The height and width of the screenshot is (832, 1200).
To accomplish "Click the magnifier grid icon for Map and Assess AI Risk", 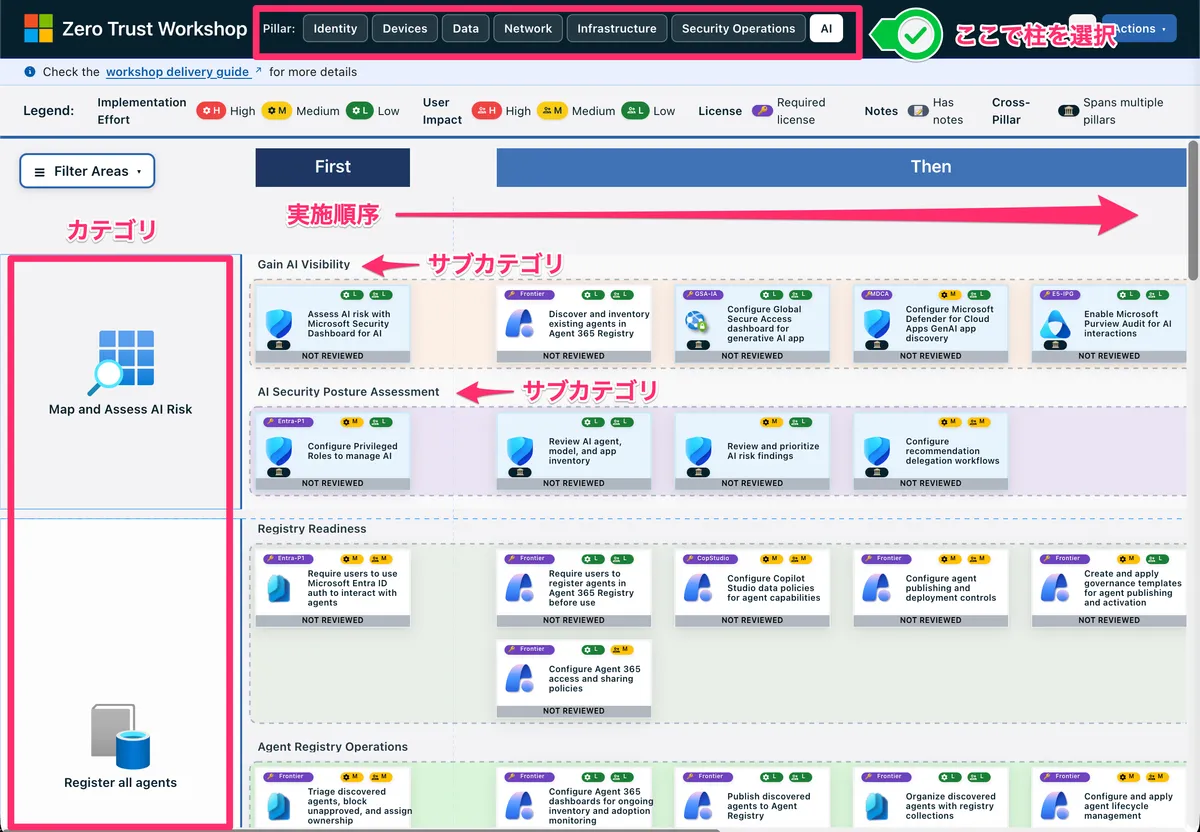I will [x=119, y=361].
